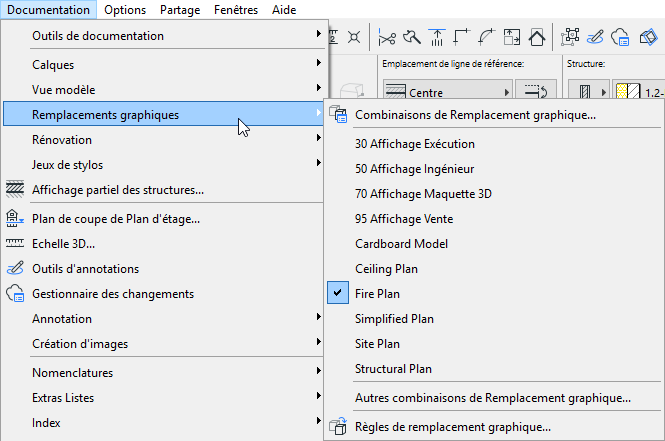Click the explode cross toolbar icon
The width and height of the screenshot is (665, 441).
click(x=354, y=37)
